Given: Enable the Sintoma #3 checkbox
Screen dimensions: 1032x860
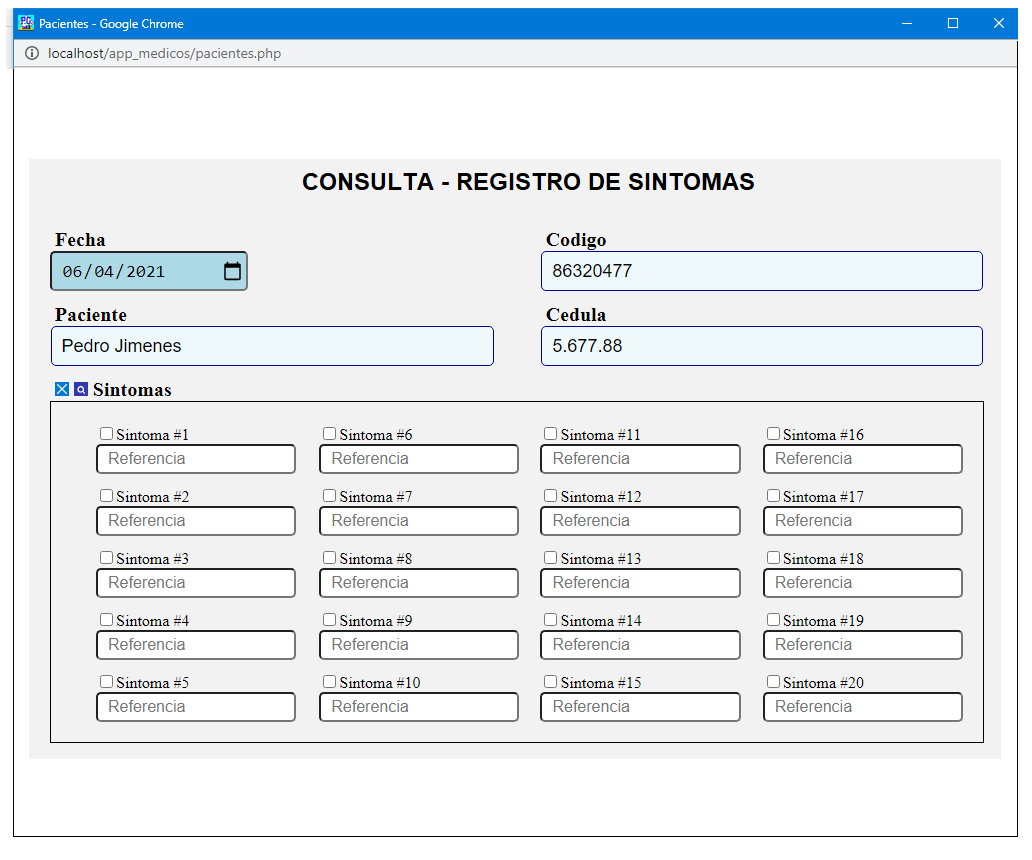Looking at the screenshot, I should 106,557.
